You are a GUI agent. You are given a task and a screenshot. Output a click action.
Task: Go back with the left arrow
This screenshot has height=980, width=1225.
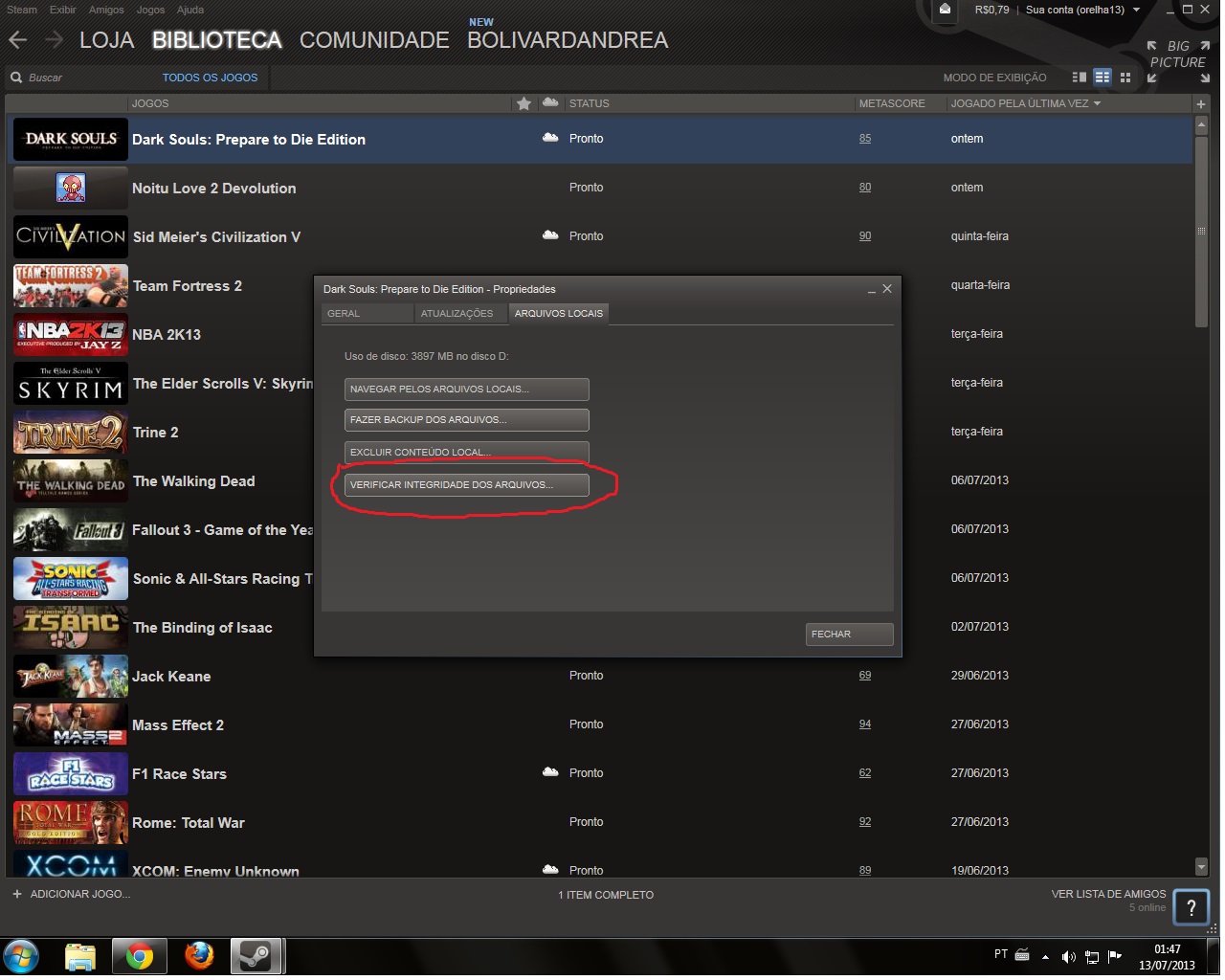point(18,40)
